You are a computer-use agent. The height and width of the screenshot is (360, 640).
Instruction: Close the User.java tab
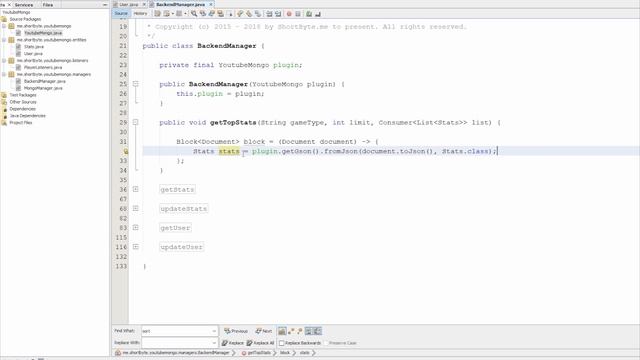[144, 4]
